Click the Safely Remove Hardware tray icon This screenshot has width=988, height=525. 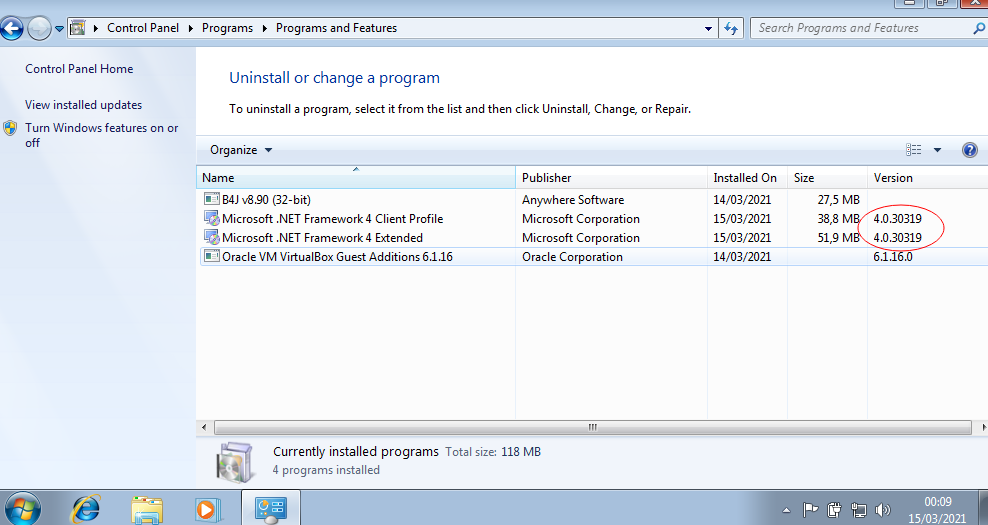(834, 509)
